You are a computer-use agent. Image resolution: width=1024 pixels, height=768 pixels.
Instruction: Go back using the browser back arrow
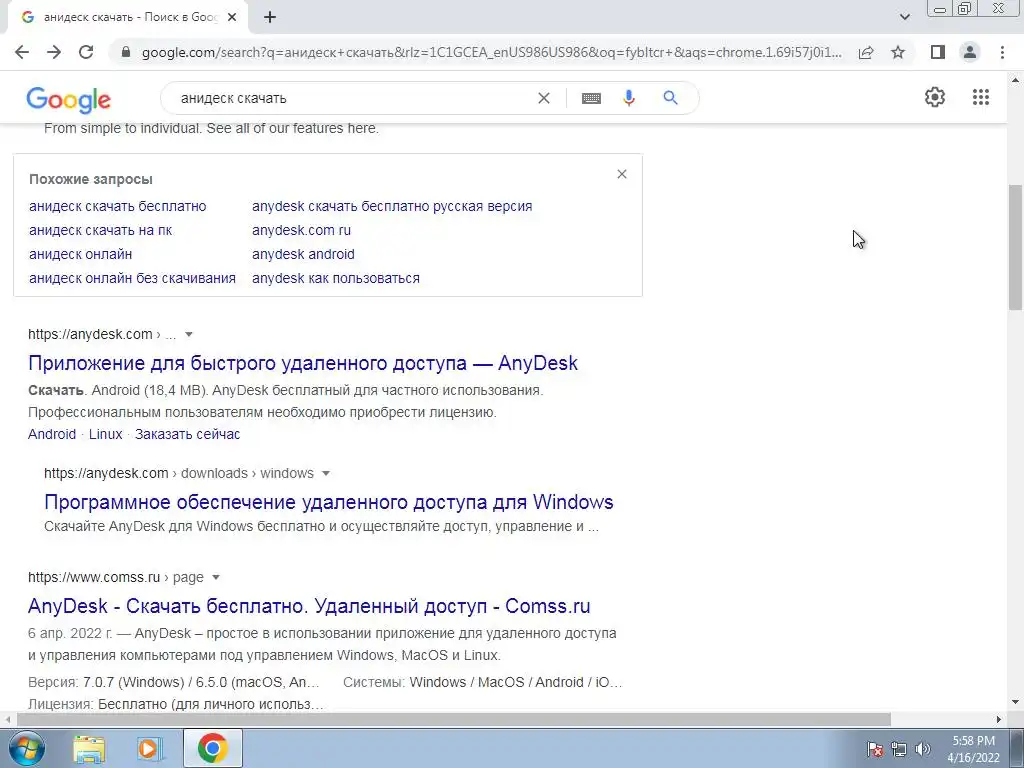22,52
